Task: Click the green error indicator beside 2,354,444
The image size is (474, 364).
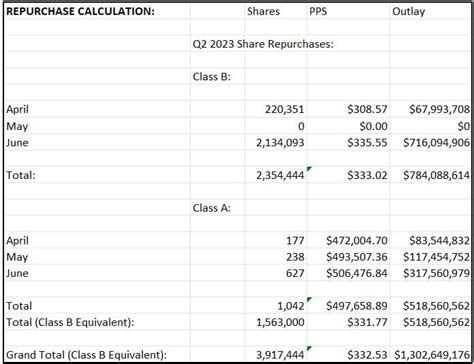Action: tap(309, 168)
